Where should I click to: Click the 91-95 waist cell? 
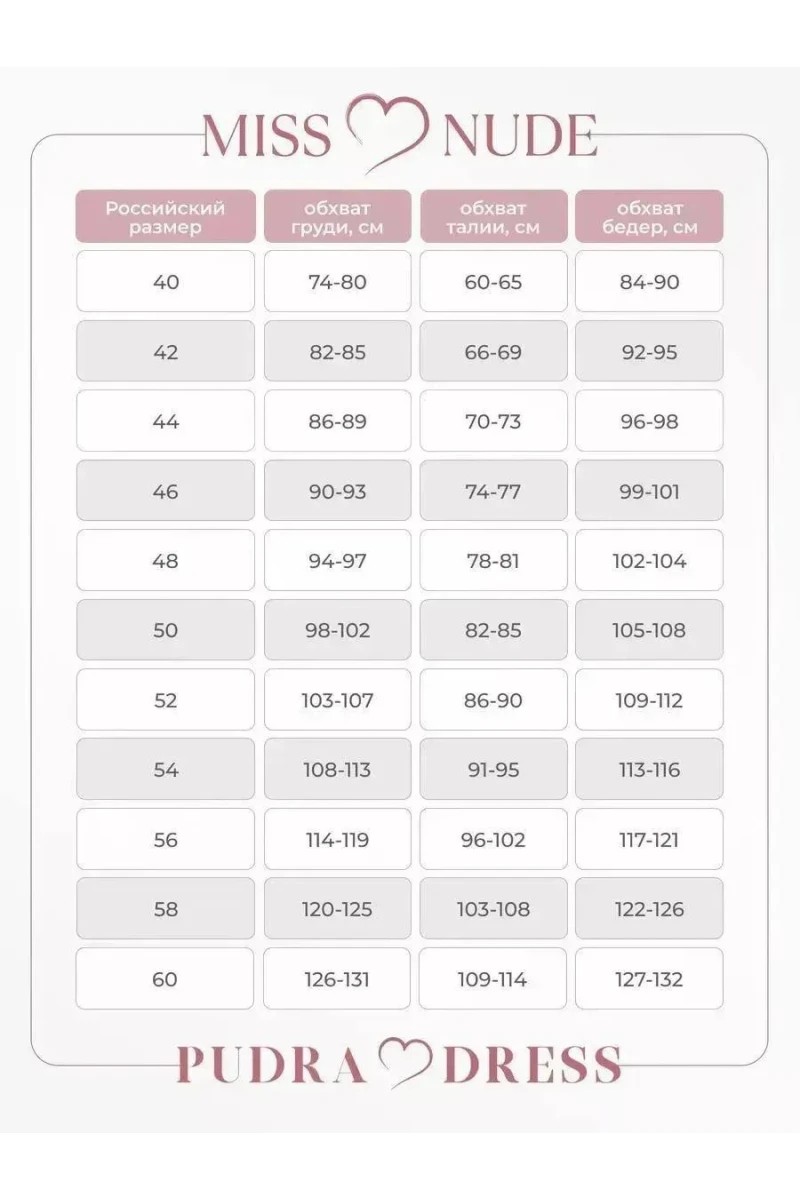[x=493, y=770]
